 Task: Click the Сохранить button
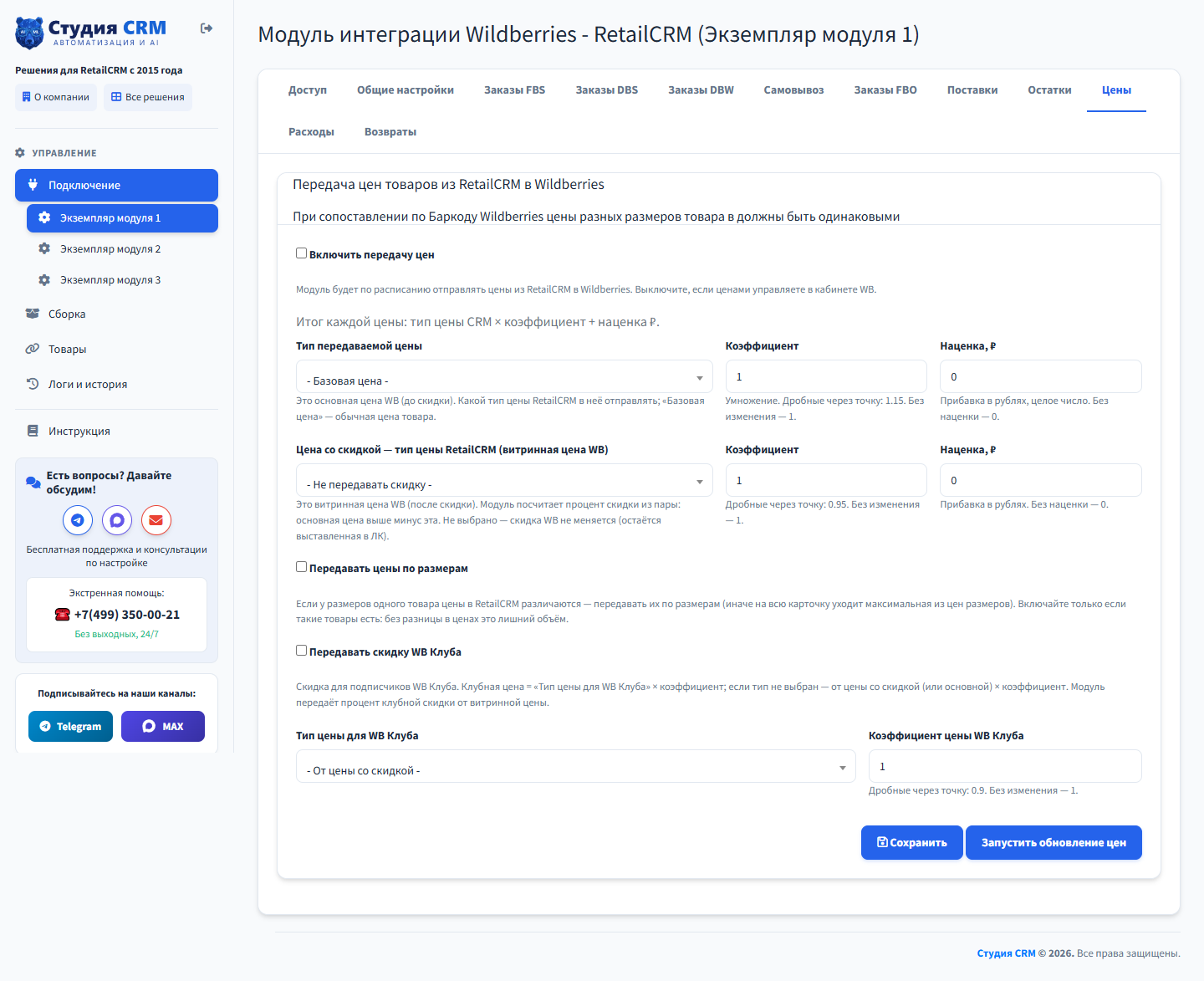[912, 843]
